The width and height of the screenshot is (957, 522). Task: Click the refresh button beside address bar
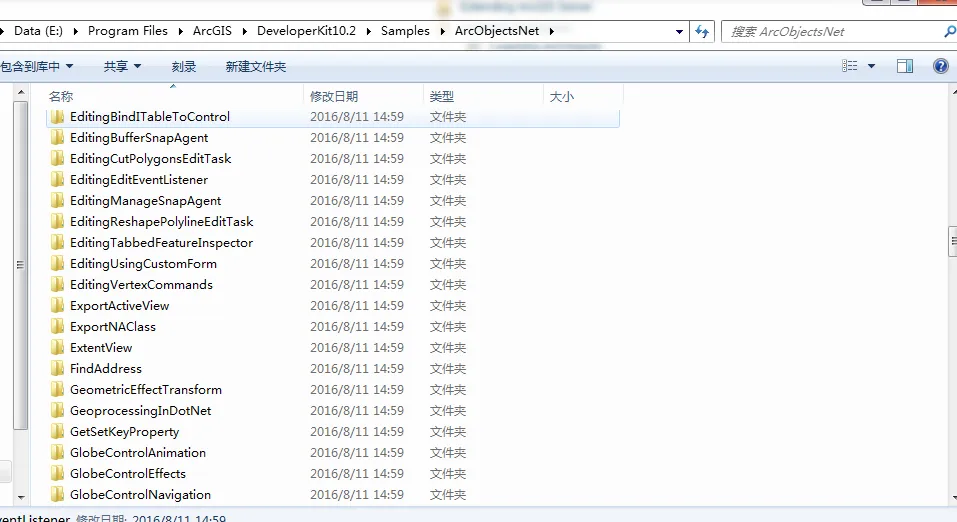[x=702, y=31]
